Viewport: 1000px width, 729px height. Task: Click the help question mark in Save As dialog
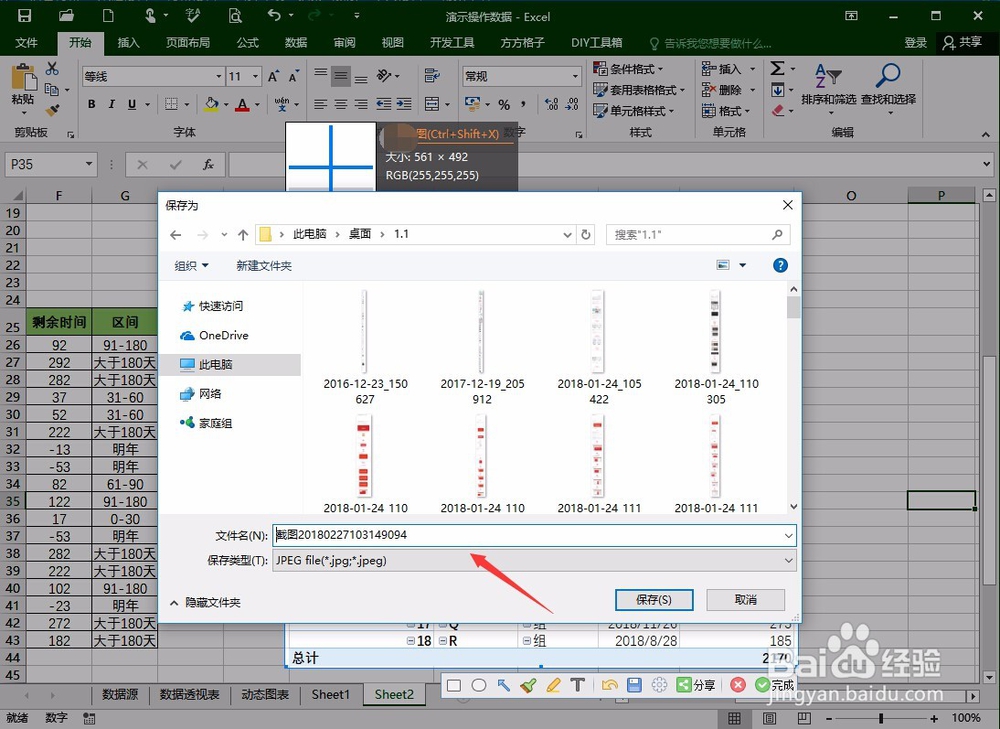pyautogui.click(x=780, y=265)
